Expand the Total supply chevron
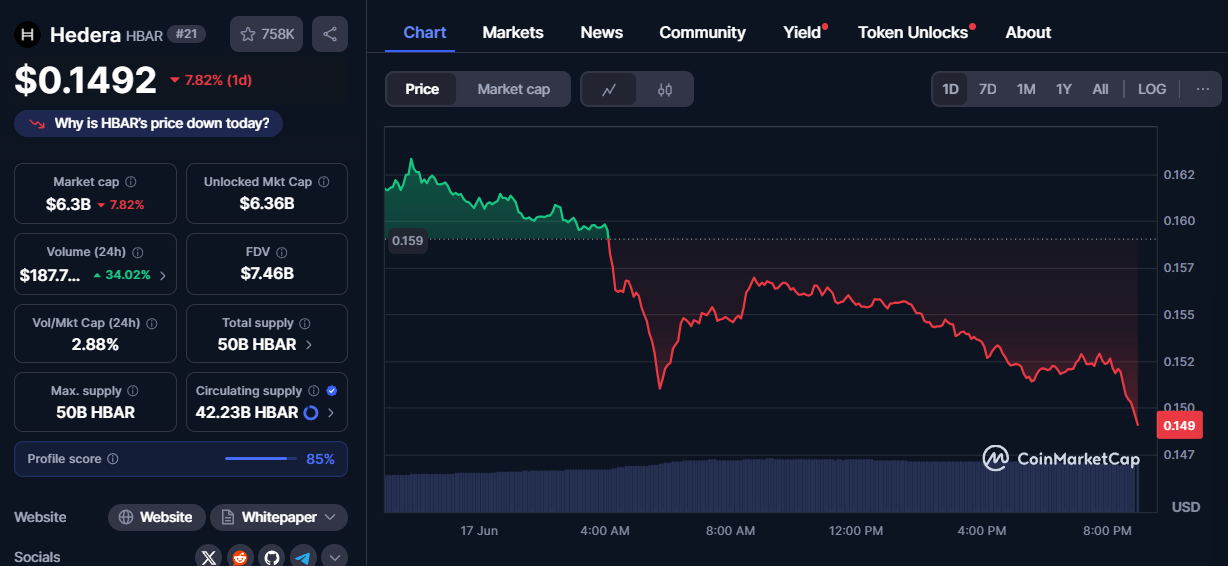This screenshot has height=566, width=1228. click(308, 344)
